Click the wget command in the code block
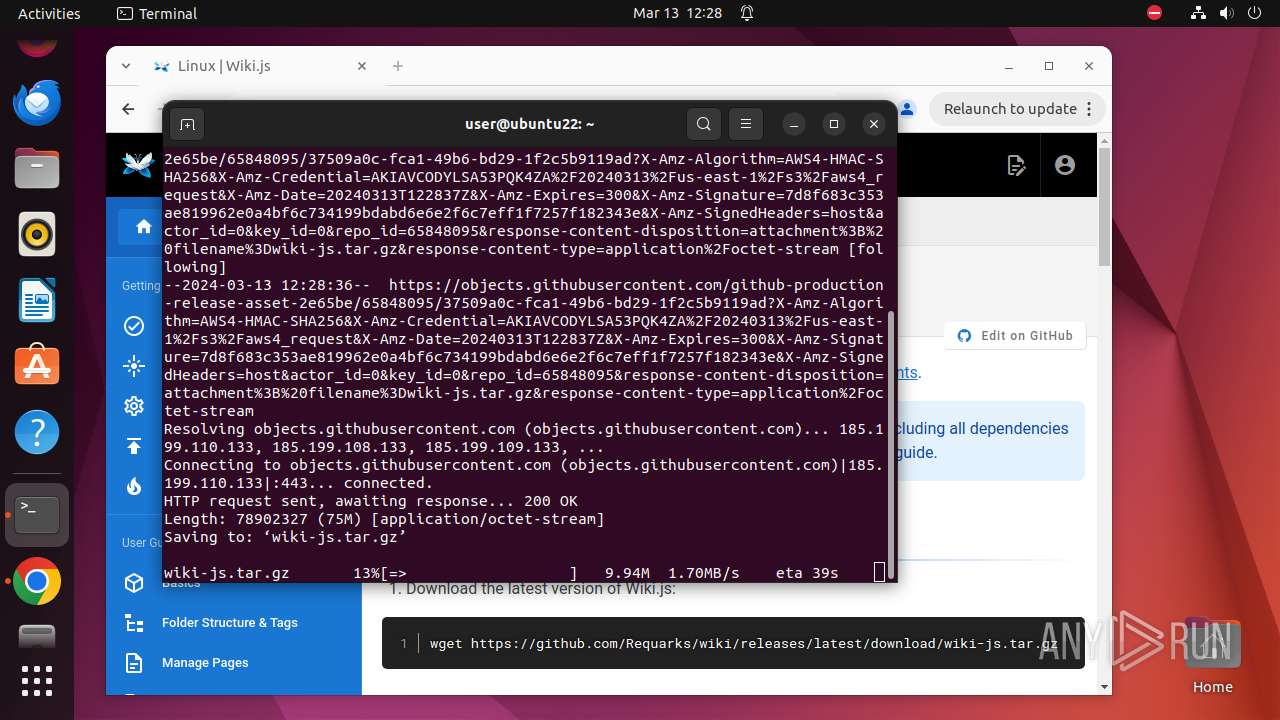The image size is (1280, 720). 744,643
